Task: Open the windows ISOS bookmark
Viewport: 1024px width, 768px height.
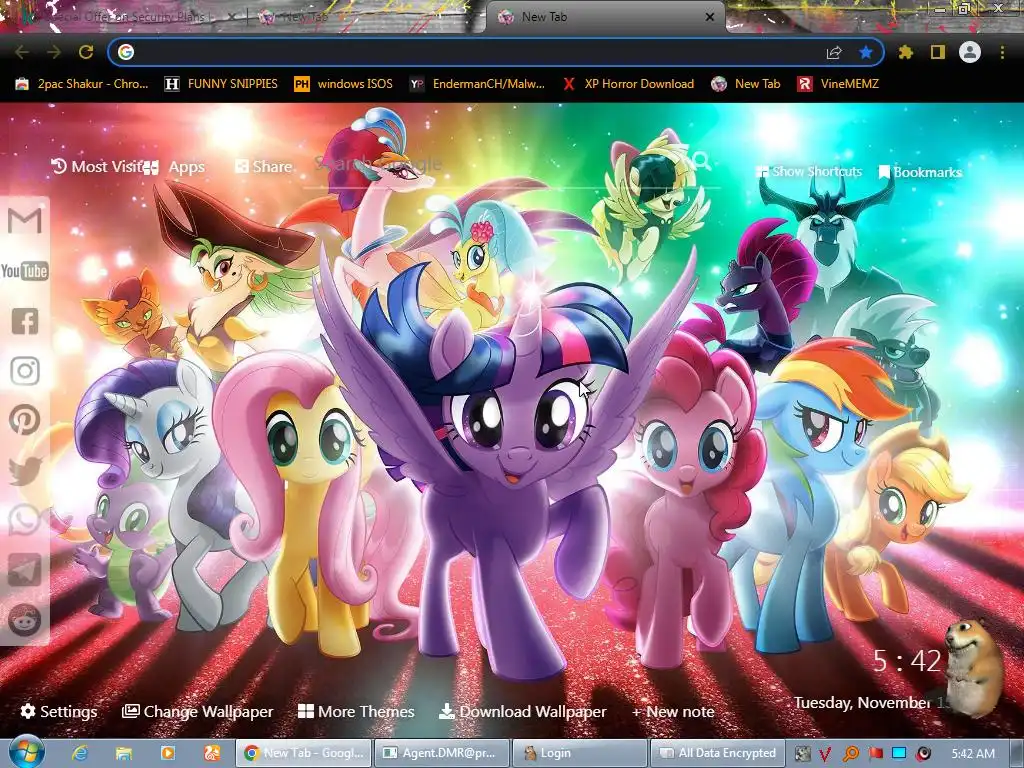Action: coord(344,84)
